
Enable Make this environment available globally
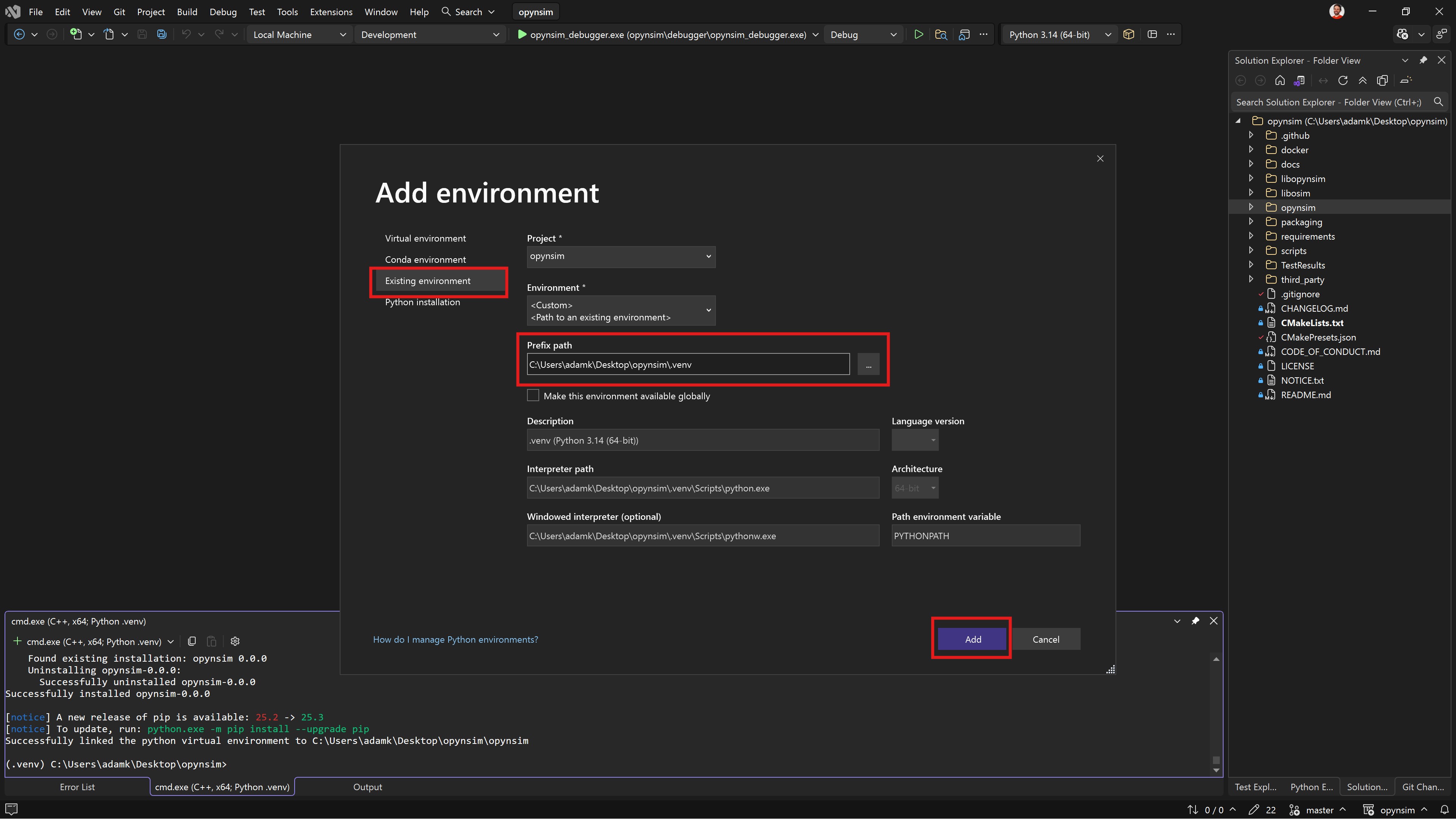click(x=533, y=395)
